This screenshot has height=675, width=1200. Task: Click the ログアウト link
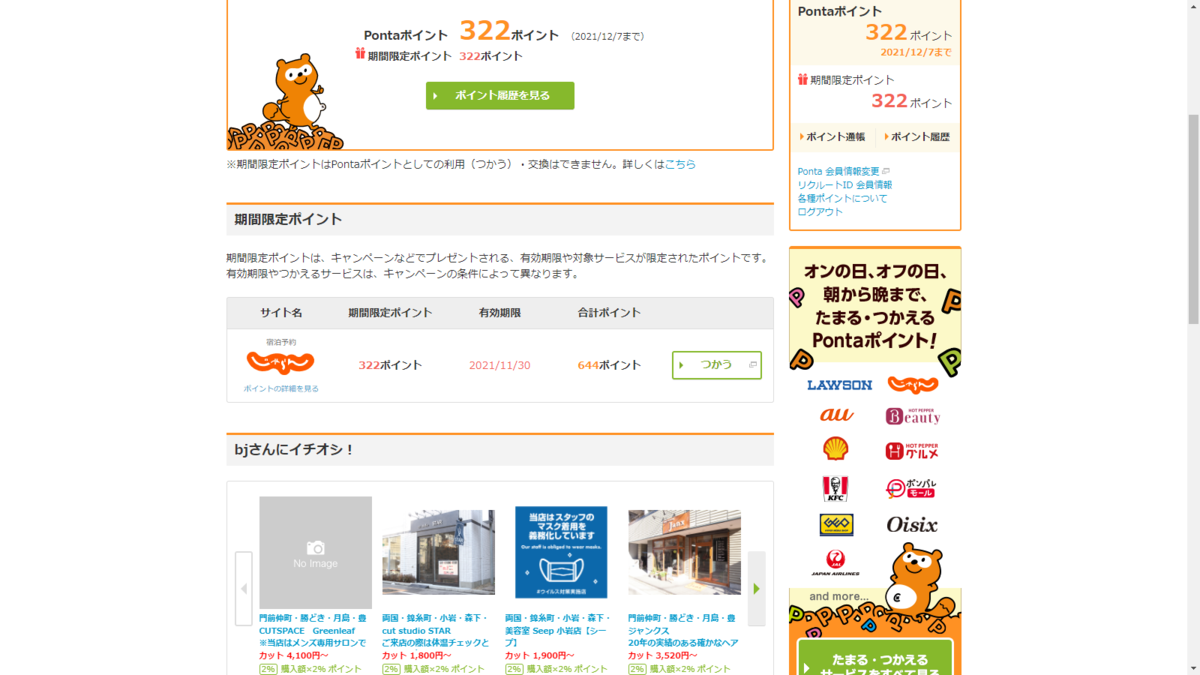(820, 212)
